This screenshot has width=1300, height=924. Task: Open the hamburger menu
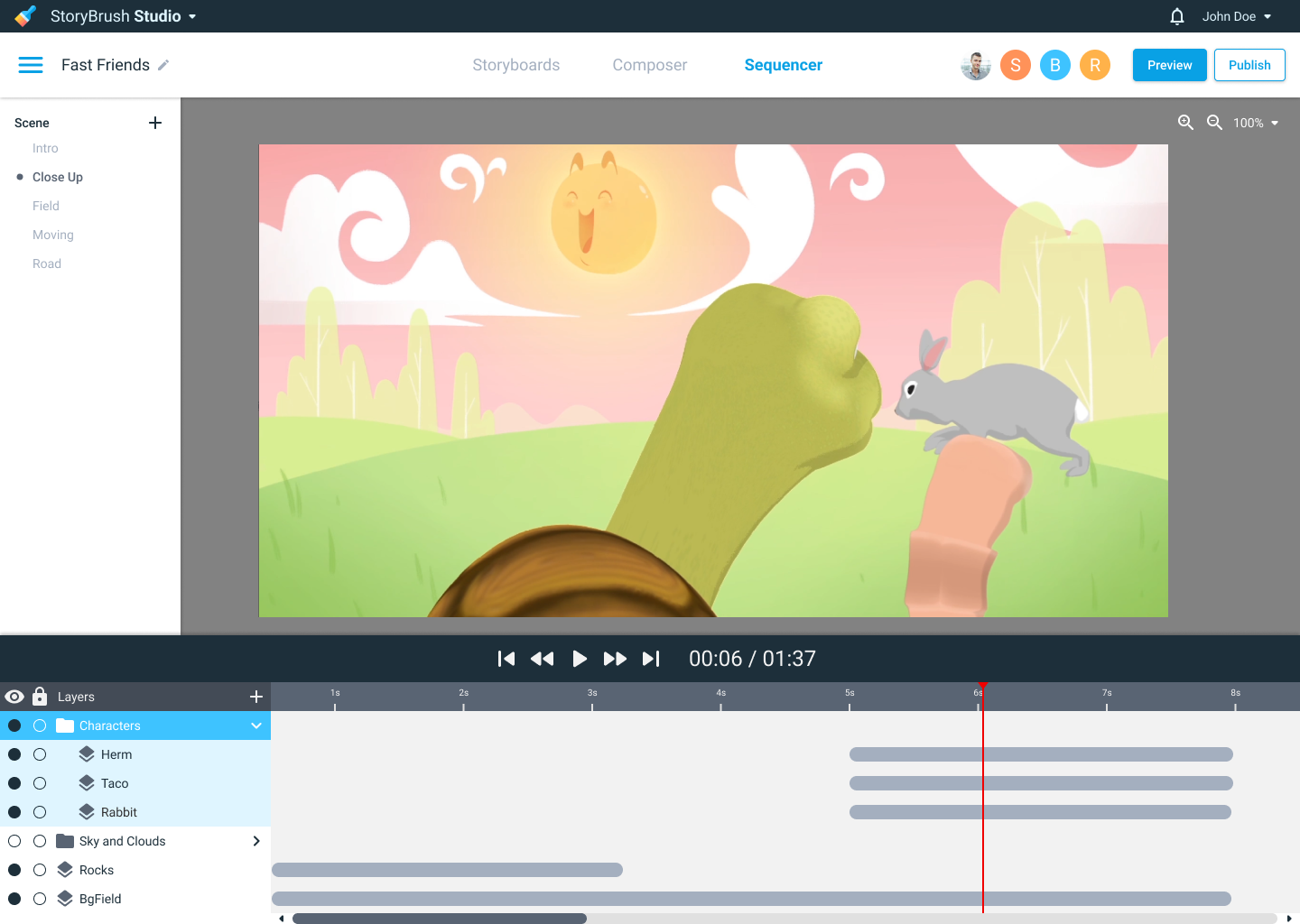point(31,65)
